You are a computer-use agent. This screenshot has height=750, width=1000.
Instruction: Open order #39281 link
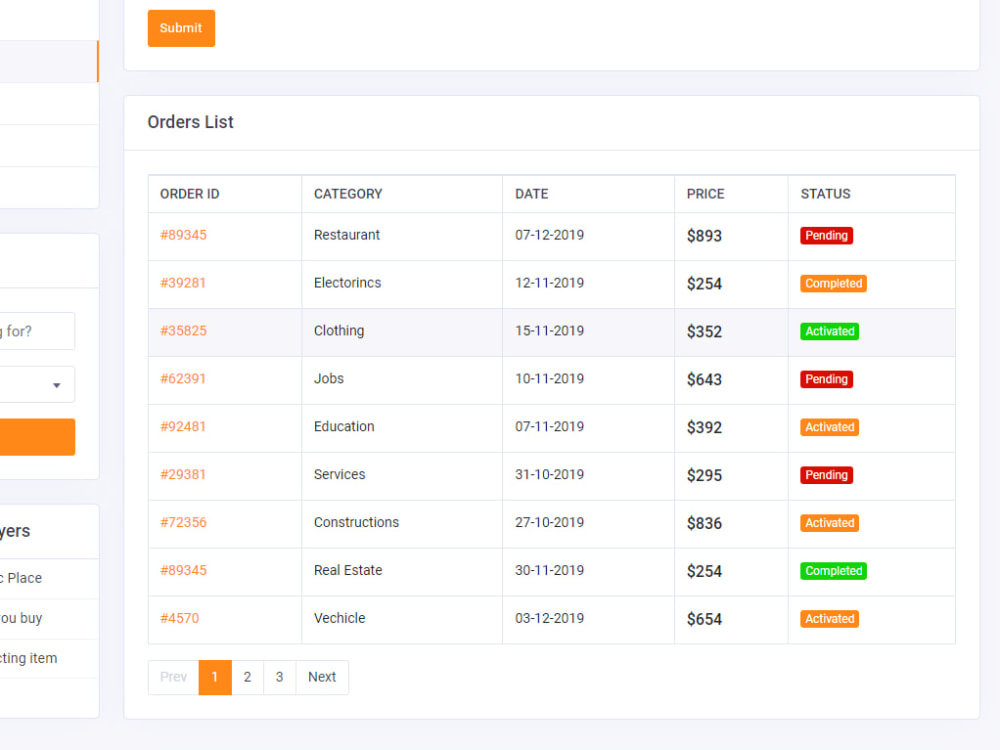pyautogui.click(x=183, y=283)
